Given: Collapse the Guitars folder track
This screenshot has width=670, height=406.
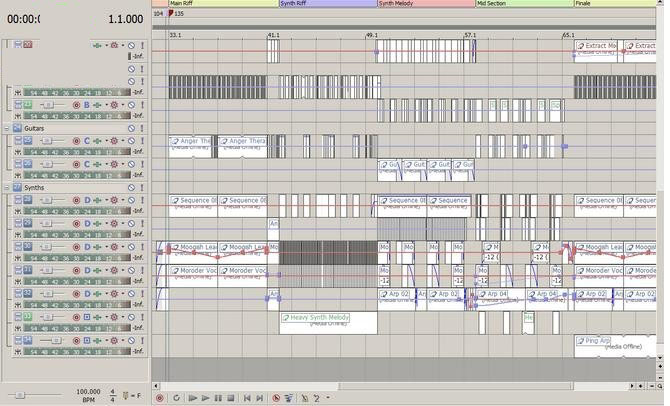Looking at the screenshot, I should (6, 128).
